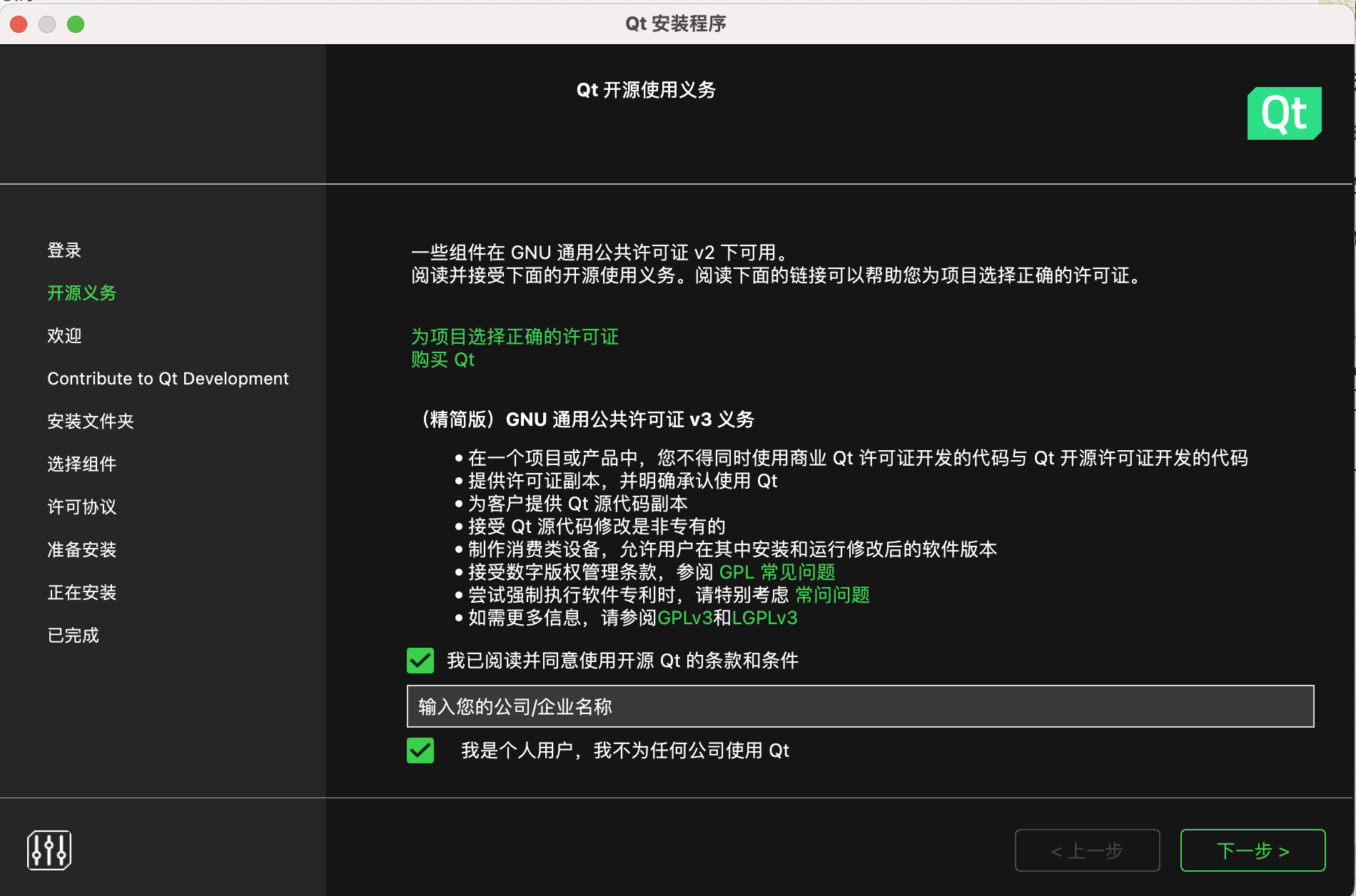The image size is (1356, 896).
Task: Select the 登录 step in sidebar
Action: (x=64, y=250)
